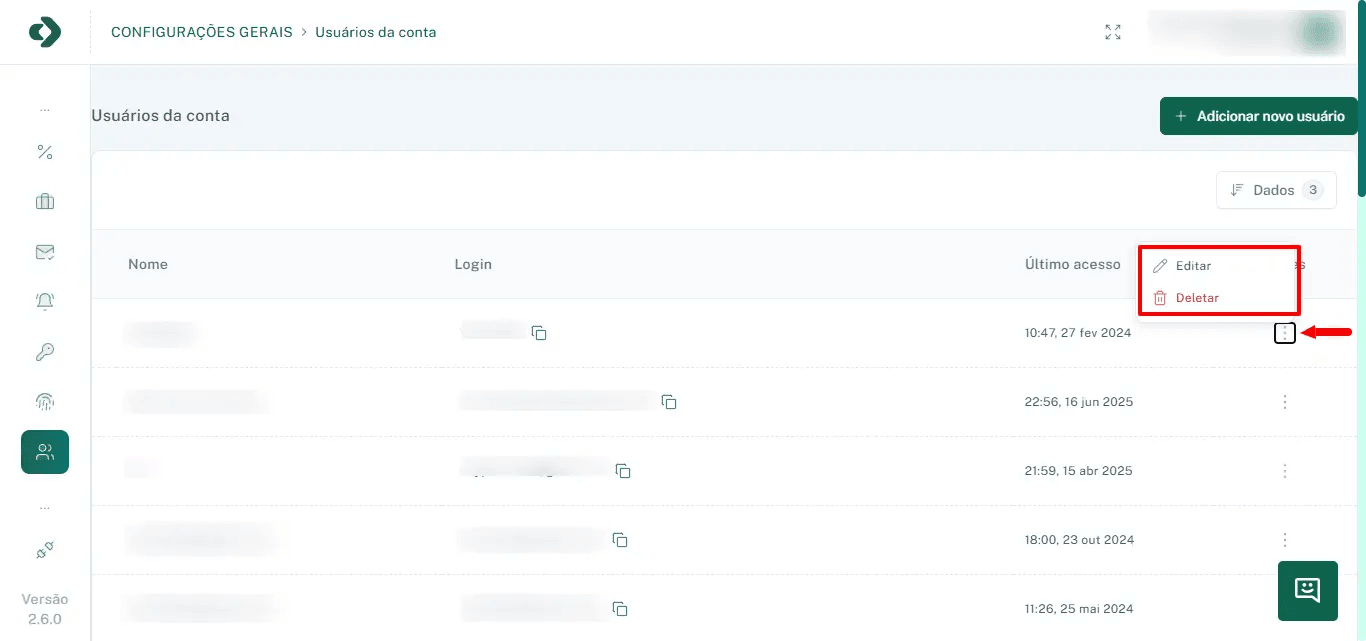This screenshot has height=641, width=1366.
Task: Choose Deletar from the context menu
Action: tap(1196, 298)
